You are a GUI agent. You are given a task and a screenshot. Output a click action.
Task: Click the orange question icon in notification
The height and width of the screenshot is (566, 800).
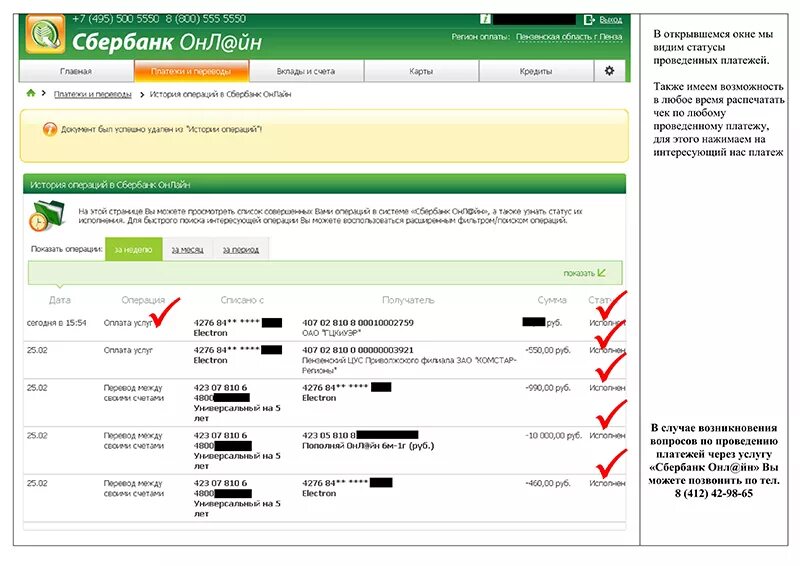click(49, 130)
